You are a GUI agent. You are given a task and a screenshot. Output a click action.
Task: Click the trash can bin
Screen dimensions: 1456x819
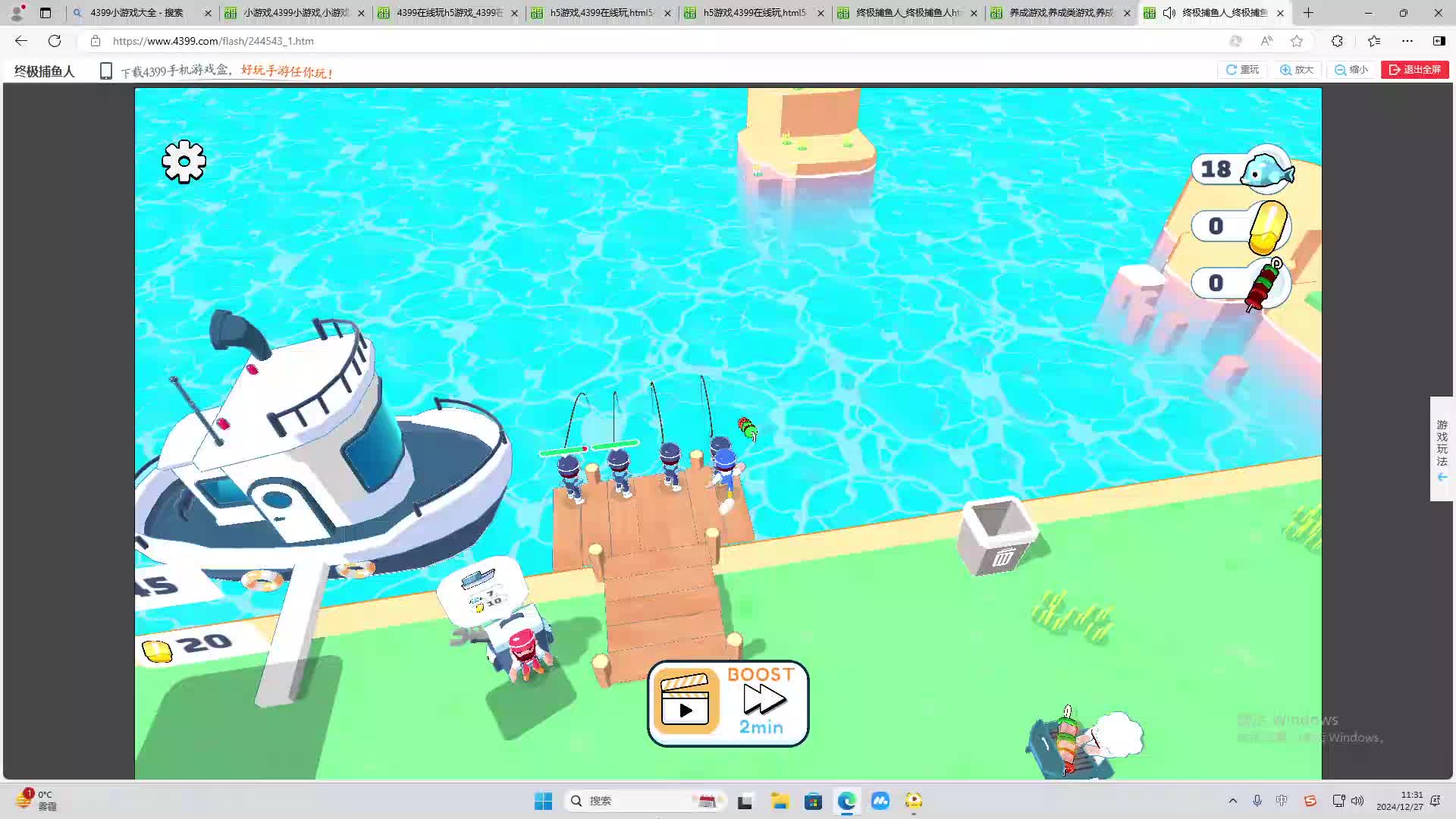(x=996, y=535)
